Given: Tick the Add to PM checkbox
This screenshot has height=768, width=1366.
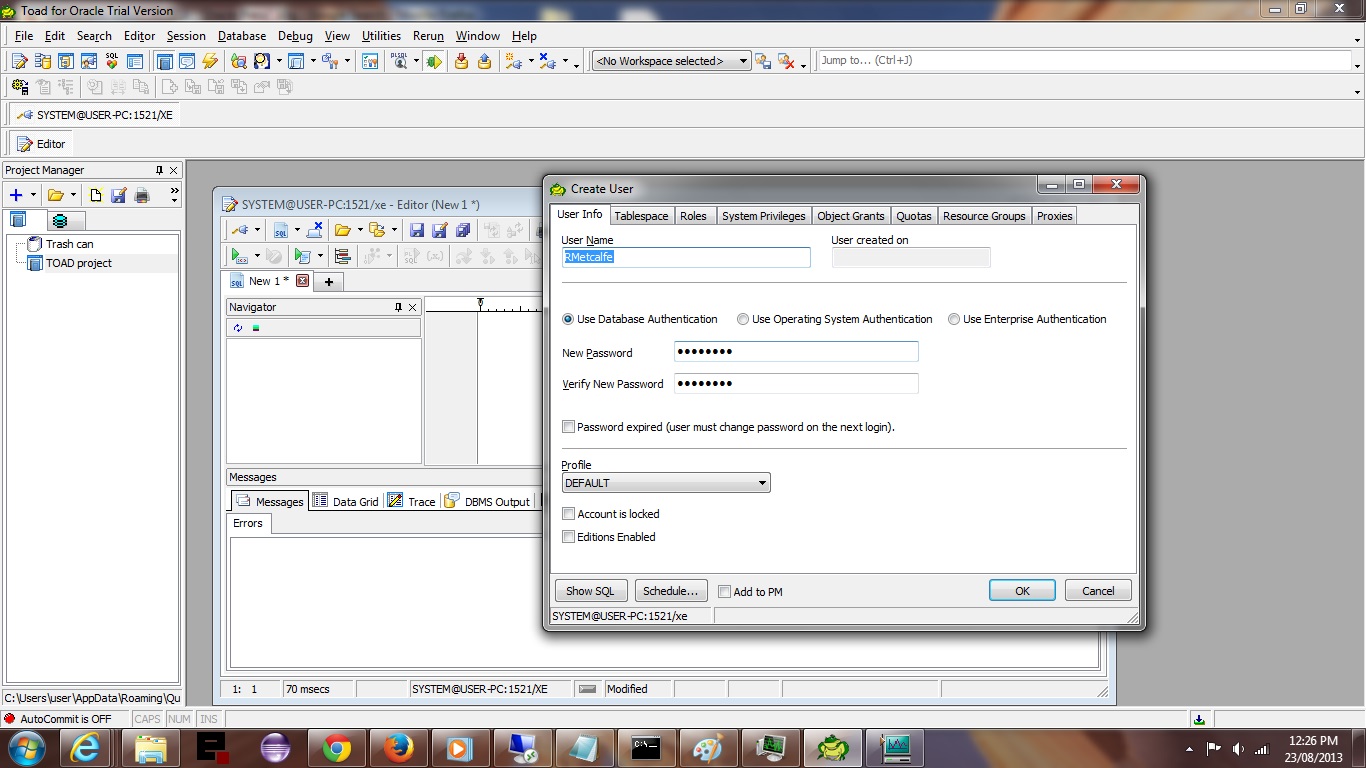Looking at the screenshot, I should pos(725,592).
